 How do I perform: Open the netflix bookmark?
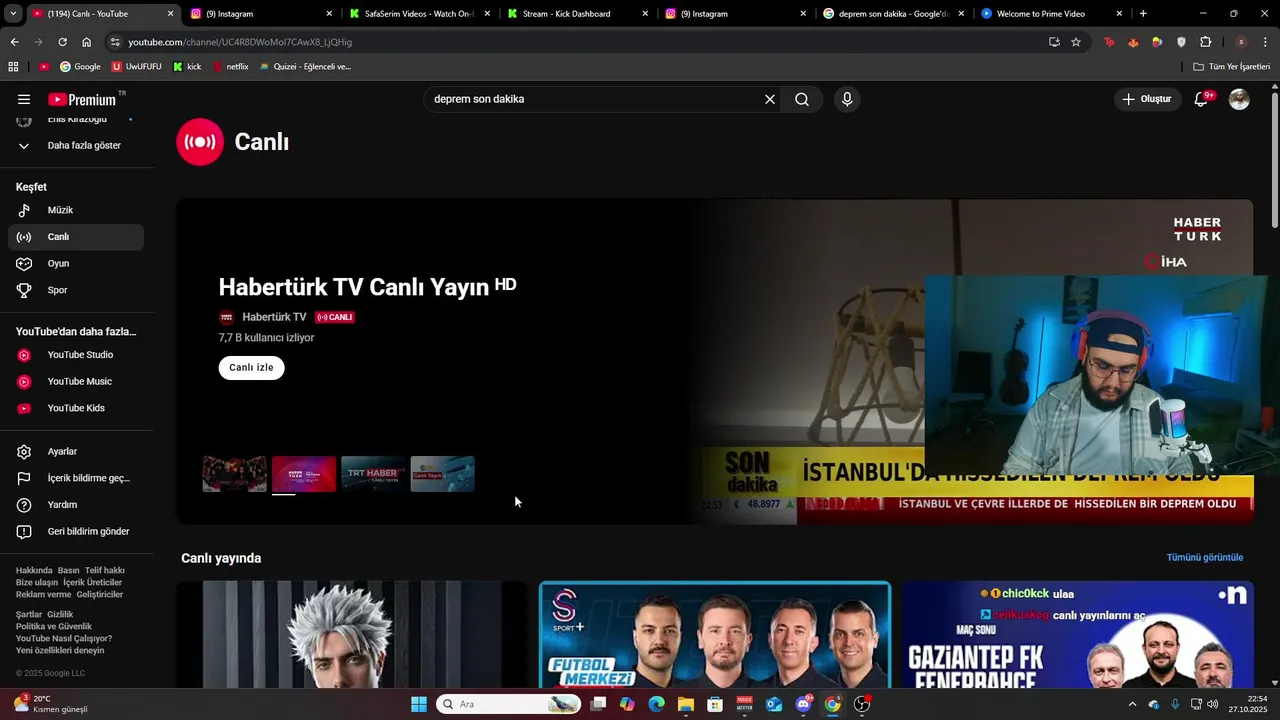coord(231,66)
